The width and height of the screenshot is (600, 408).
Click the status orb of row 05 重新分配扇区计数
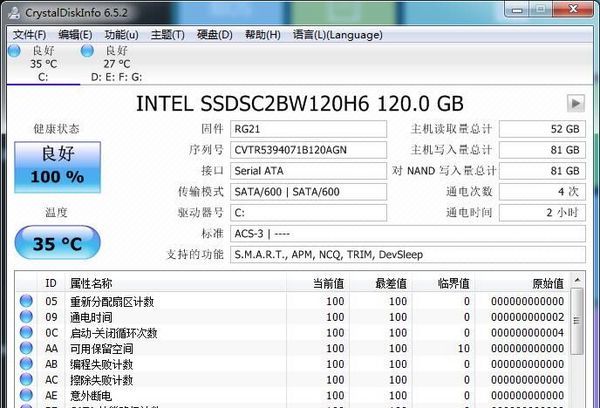coord(26,301)
